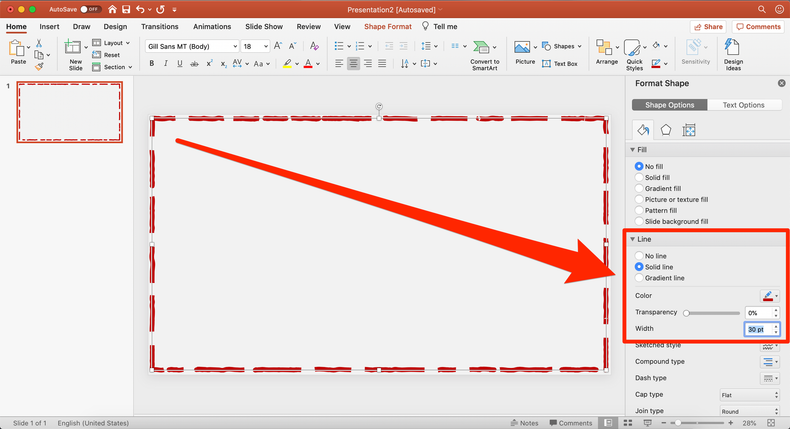
Task: Center align the text
Action: tap(353, 64)
